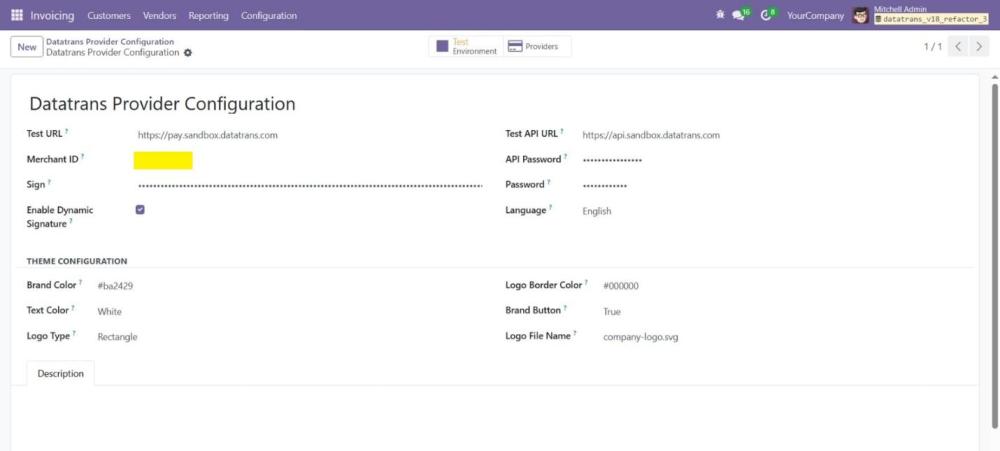This screenshot has width=1000, height=451.
Task: Click the gear actions icon beside record title
Action: tap(188, 53)
